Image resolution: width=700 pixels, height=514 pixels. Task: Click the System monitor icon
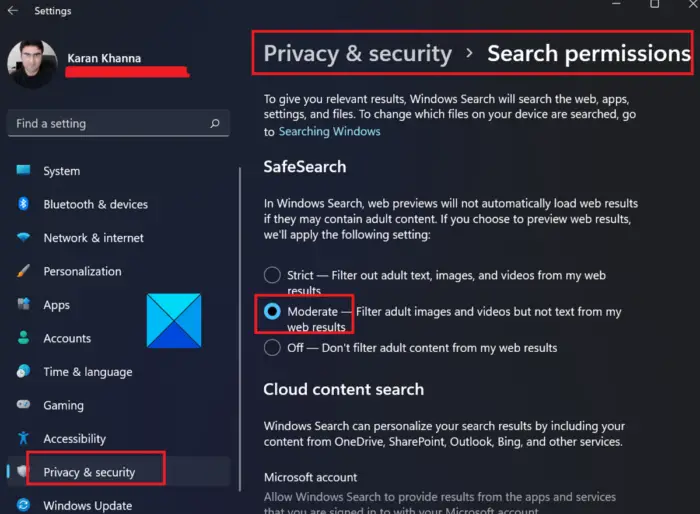[23, 170]
